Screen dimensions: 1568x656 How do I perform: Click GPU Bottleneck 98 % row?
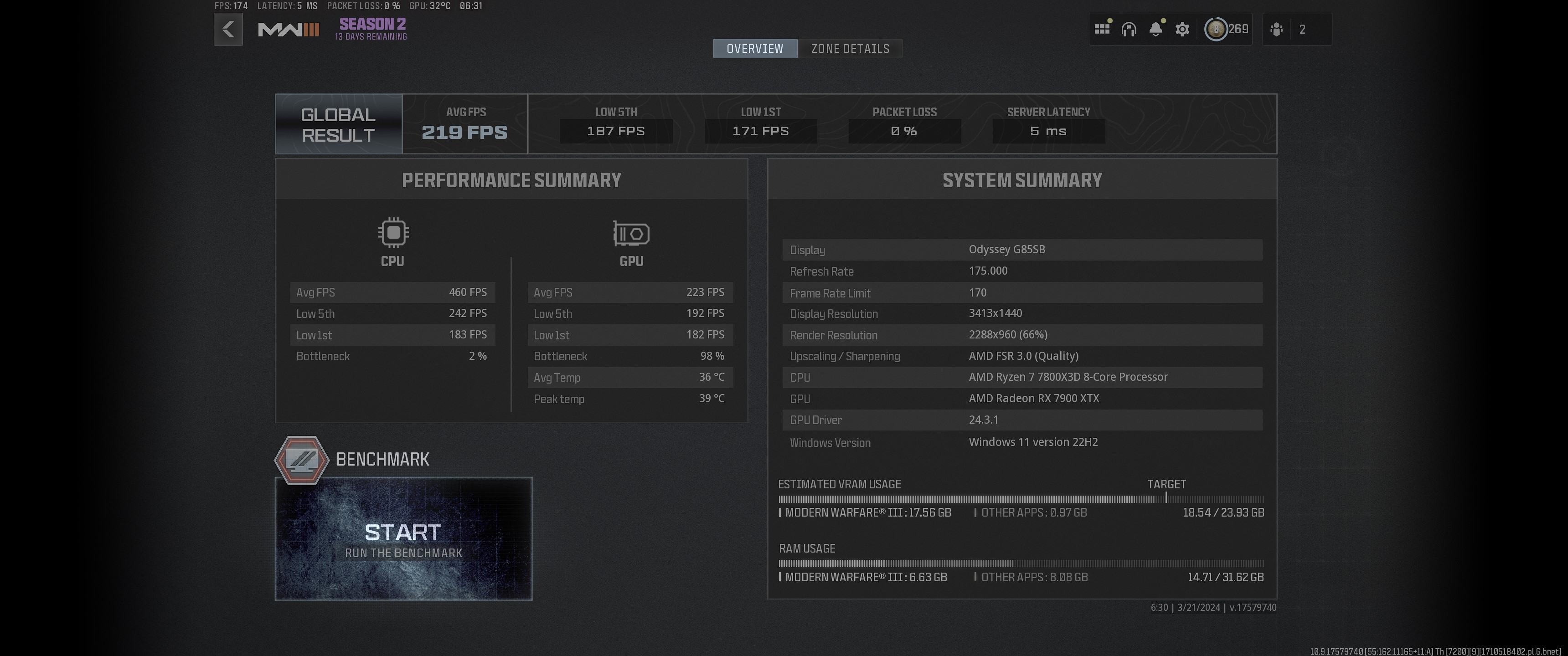pyautogui.click(x=630, y=357)
